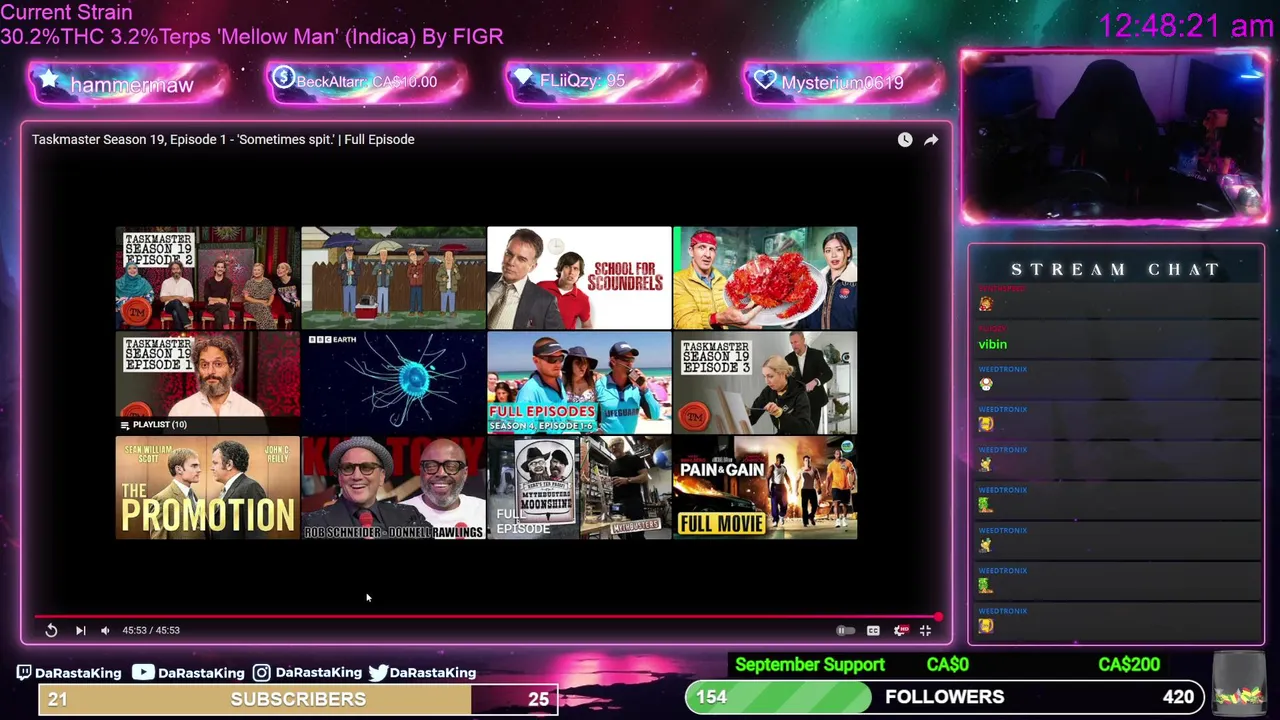Click the YouTube icon beside DaRastaKing

pyautogui.click(x=143, y=673)
